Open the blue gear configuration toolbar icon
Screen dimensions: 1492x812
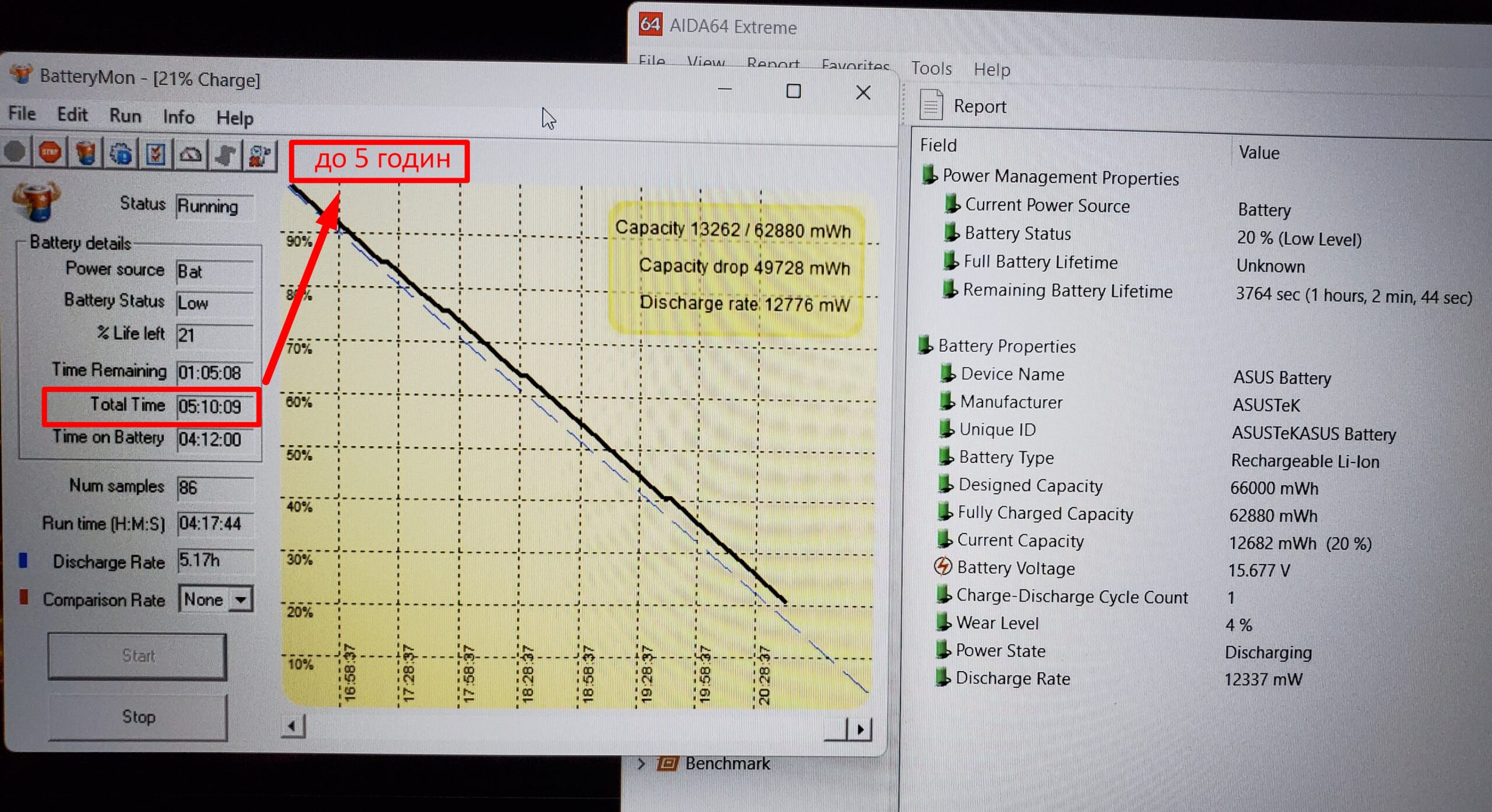tap(121, 154)
